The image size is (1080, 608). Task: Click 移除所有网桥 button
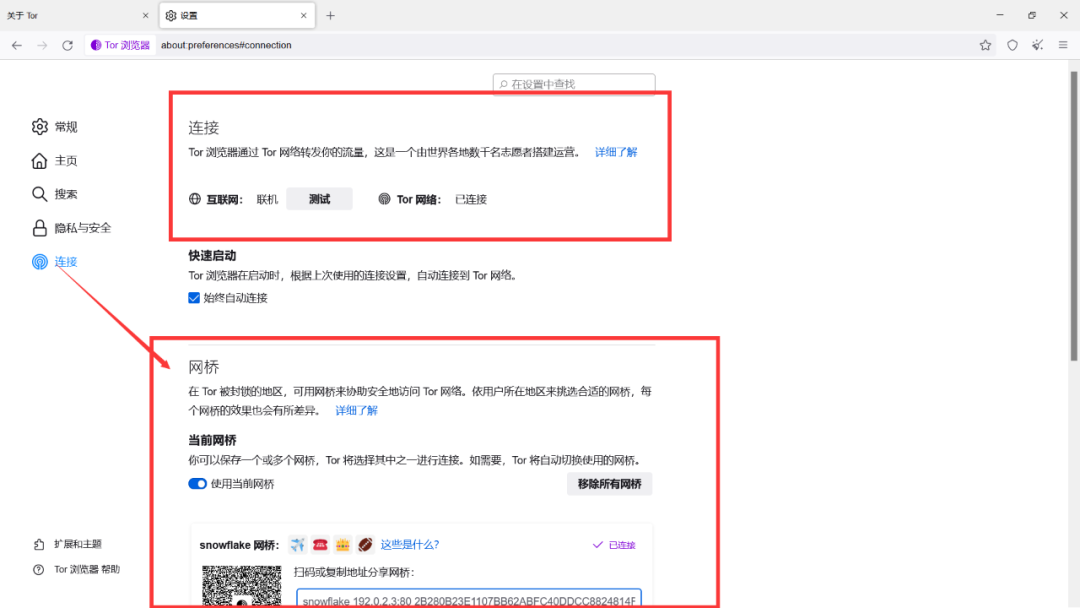pos(610,484)
